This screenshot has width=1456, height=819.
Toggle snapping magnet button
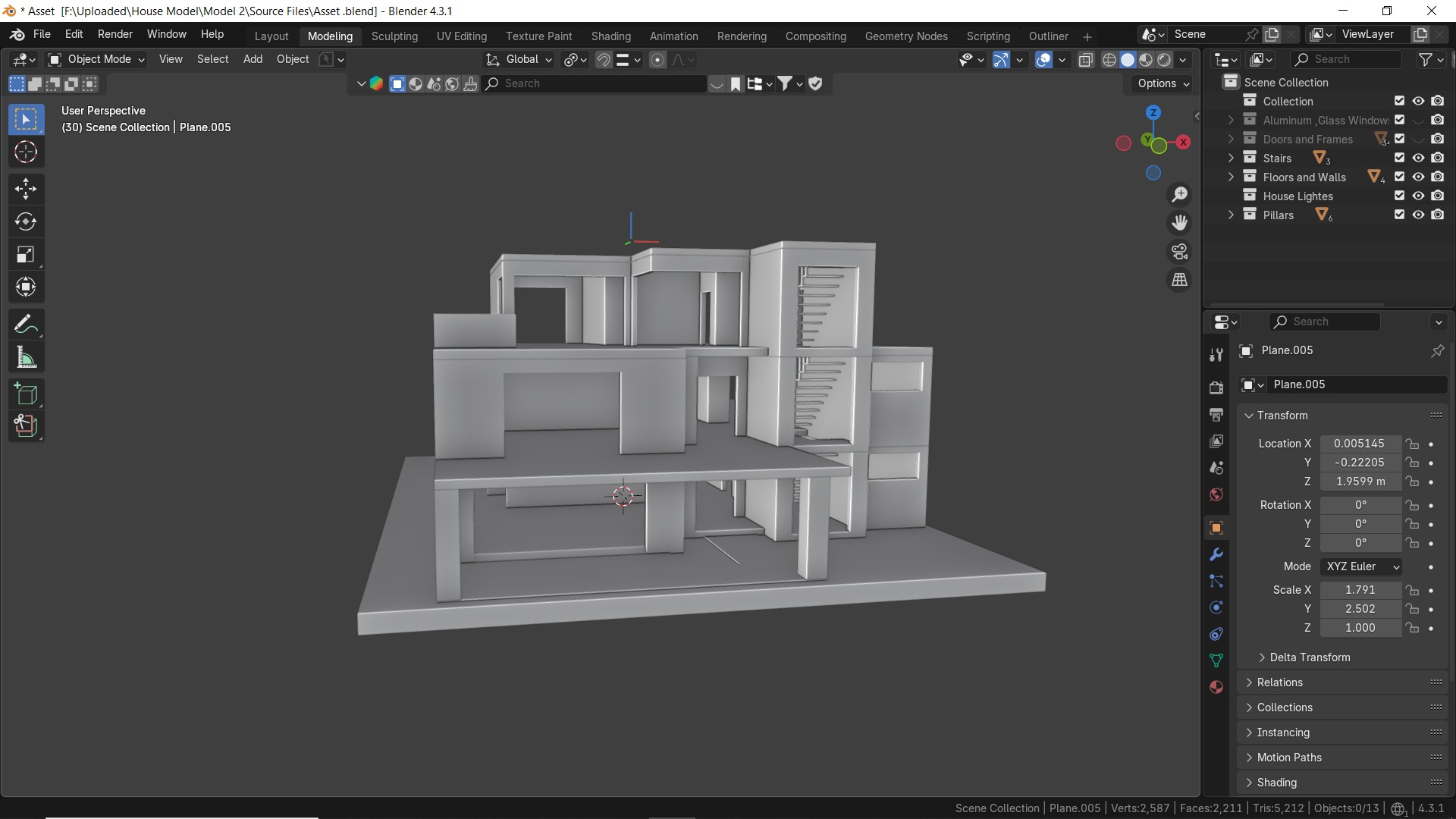604,60
